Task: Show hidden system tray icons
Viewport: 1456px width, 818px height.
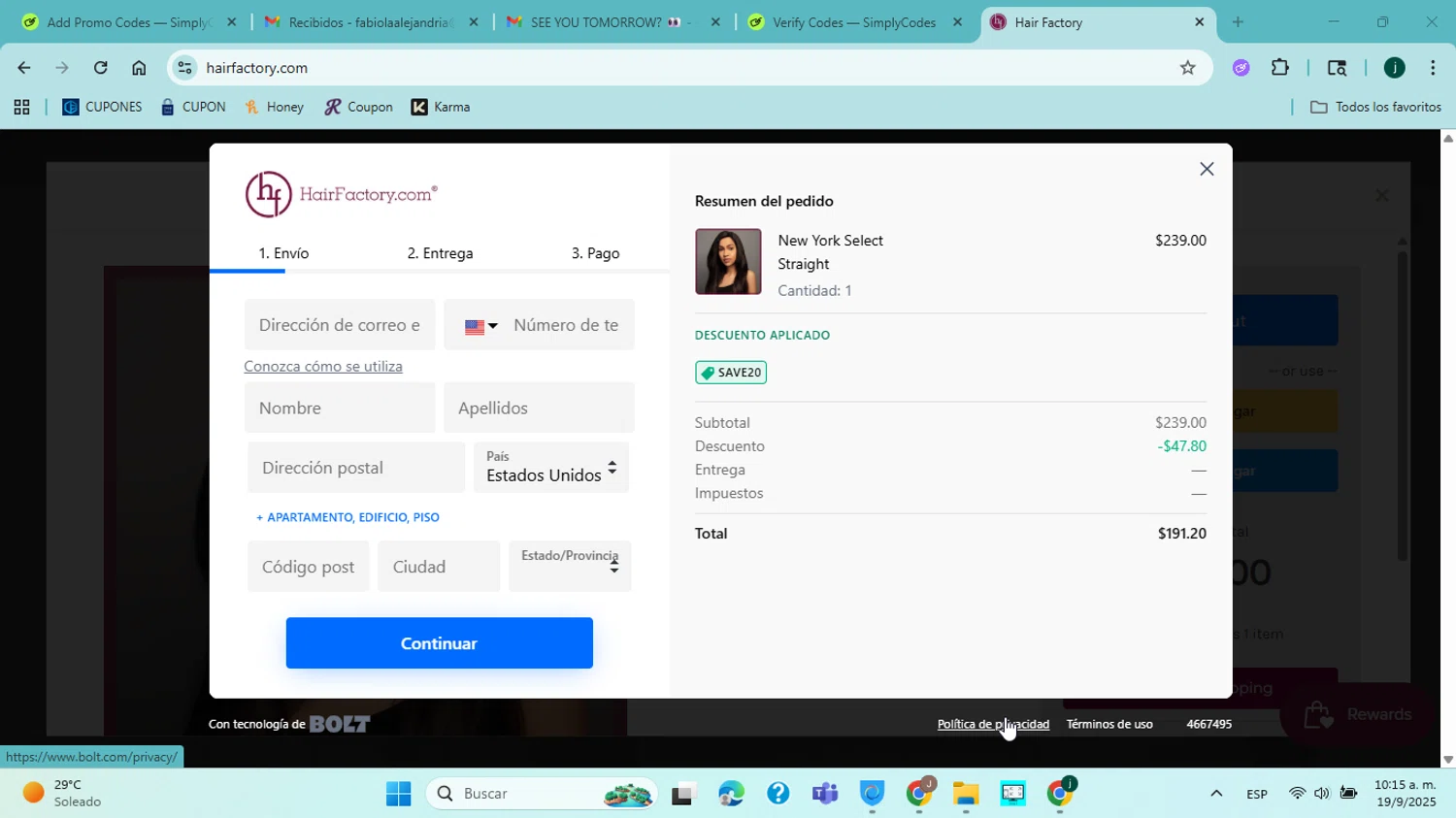Action: (x=1216, y=794)
